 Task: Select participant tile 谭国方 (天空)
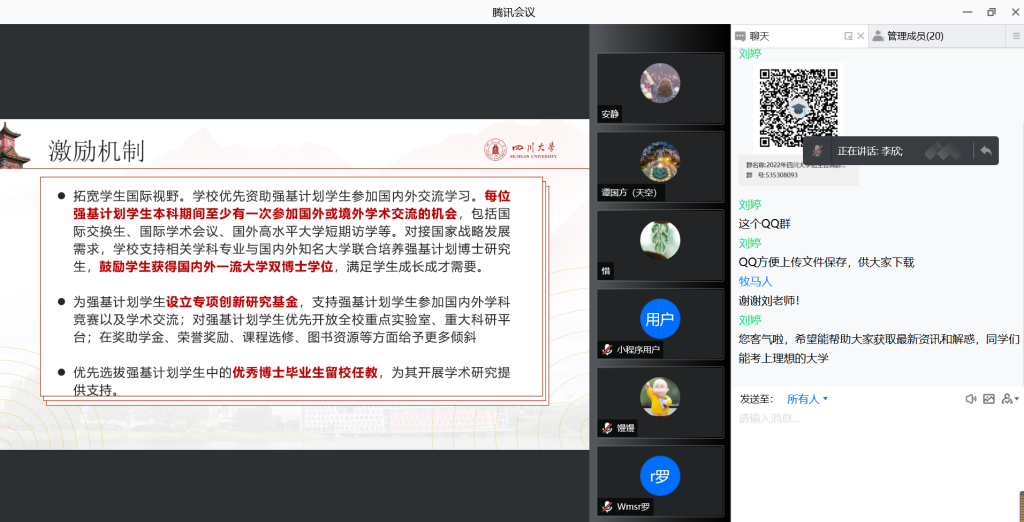pos(660,166)
